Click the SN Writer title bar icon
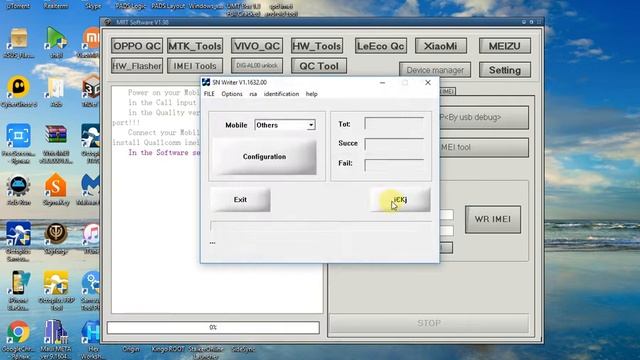This screenshot has width=640, height=360. pyautogui.click(x=206, y=82)
